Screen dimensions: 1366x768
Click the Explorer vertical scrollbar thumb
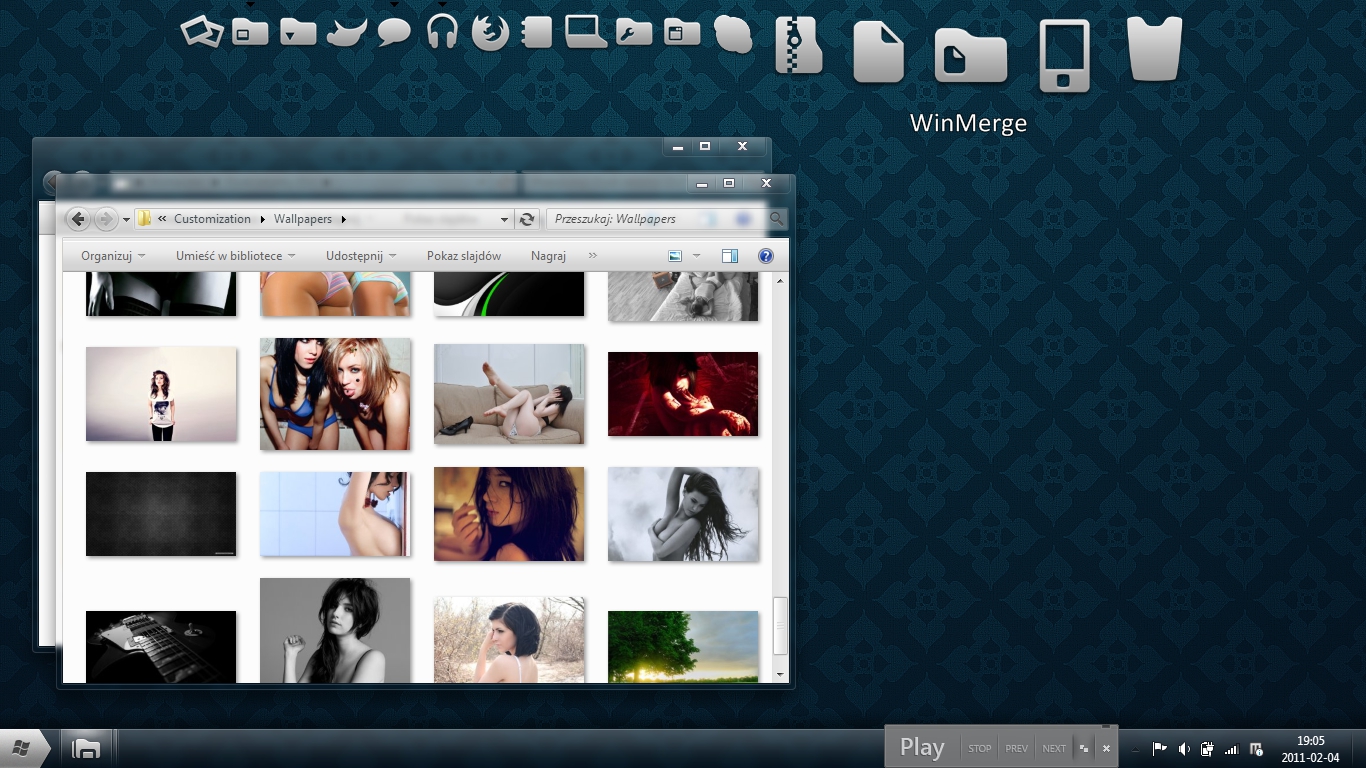point(781,627)
